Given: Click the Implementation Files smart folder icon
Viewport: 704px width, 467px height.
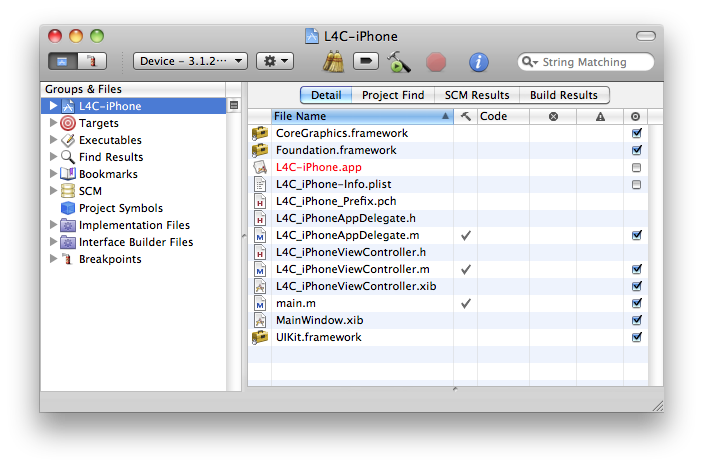Looking at the screenshot, I should tap(68, 225).
